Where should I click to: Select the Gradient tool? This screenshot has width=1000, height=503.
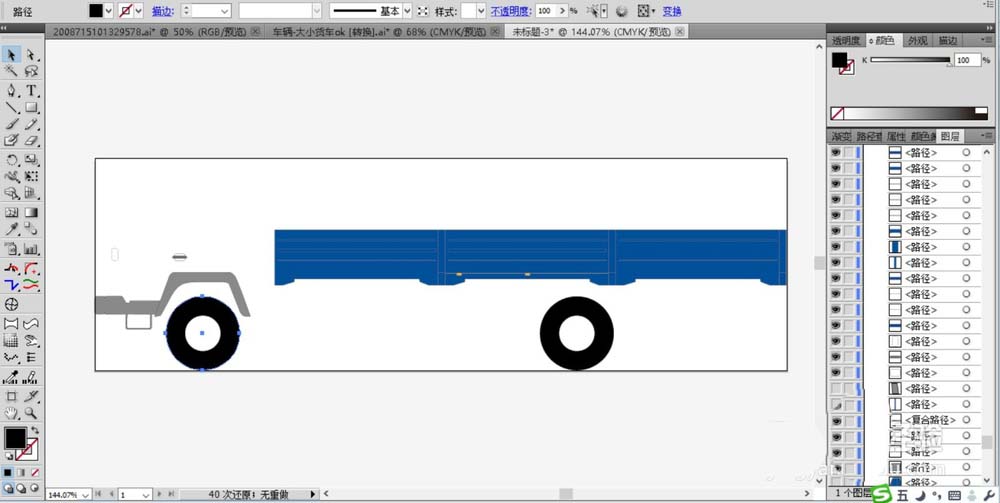(x=31, y=212)
